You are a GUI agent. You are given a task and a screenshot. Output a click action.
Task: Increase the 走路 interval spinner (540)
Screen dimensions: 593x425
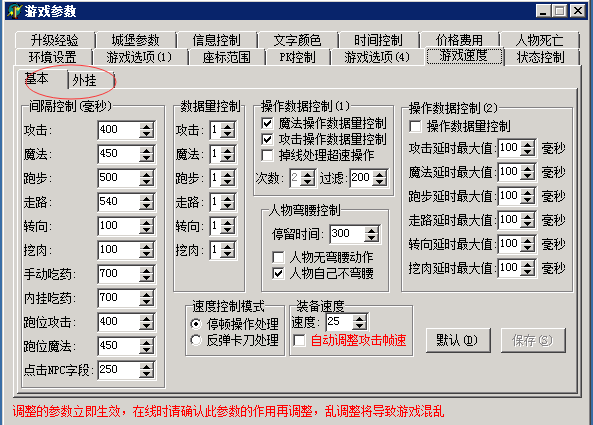(146, 198)
